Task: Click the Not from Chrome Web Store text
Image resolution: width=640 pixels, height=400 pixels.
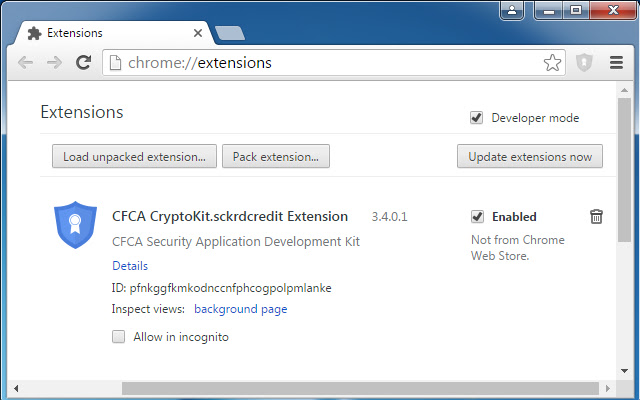Action: point(518,248)
